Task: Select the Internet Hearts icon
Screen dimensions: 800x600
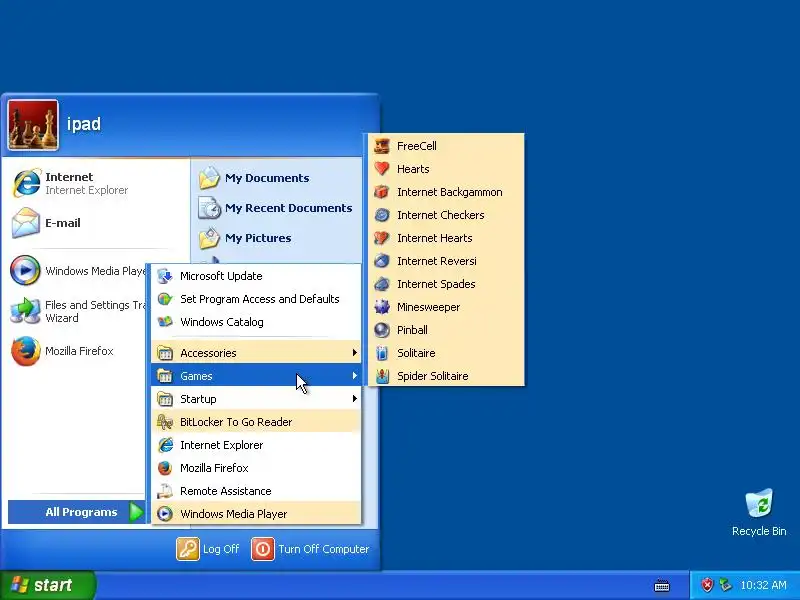Action: (382, 238)
